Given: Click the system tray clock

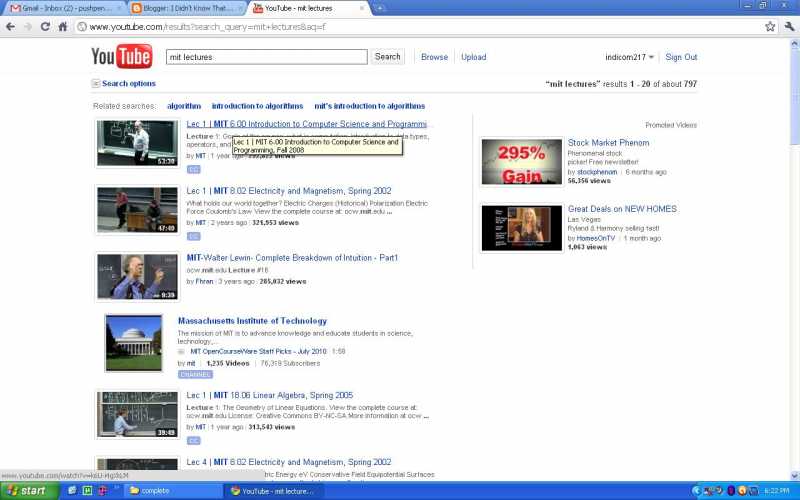Looking at the screenshot, I should (777, 491).
